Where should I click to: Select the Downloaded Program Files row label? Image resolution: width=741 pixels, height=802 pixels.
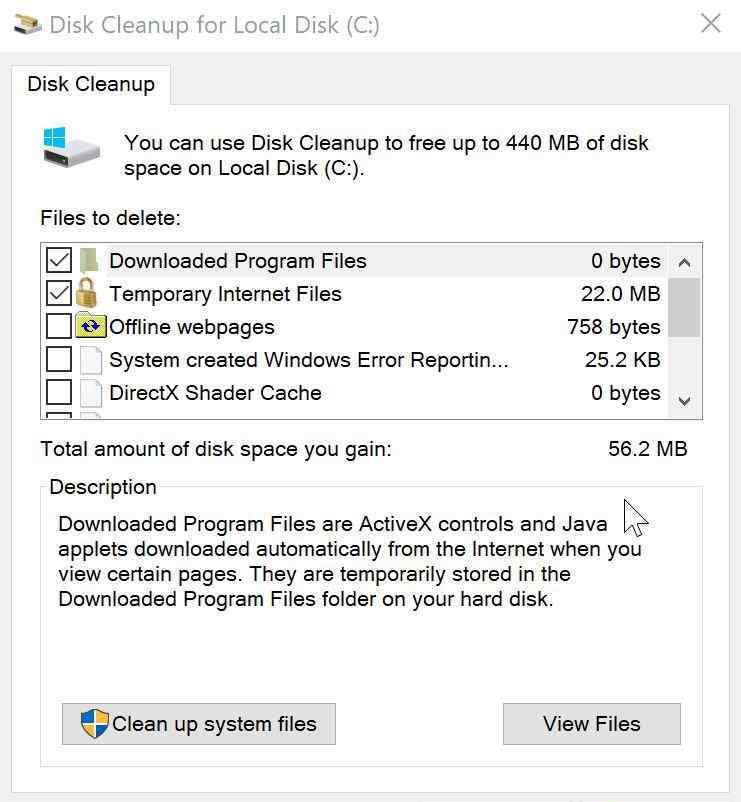238,261
